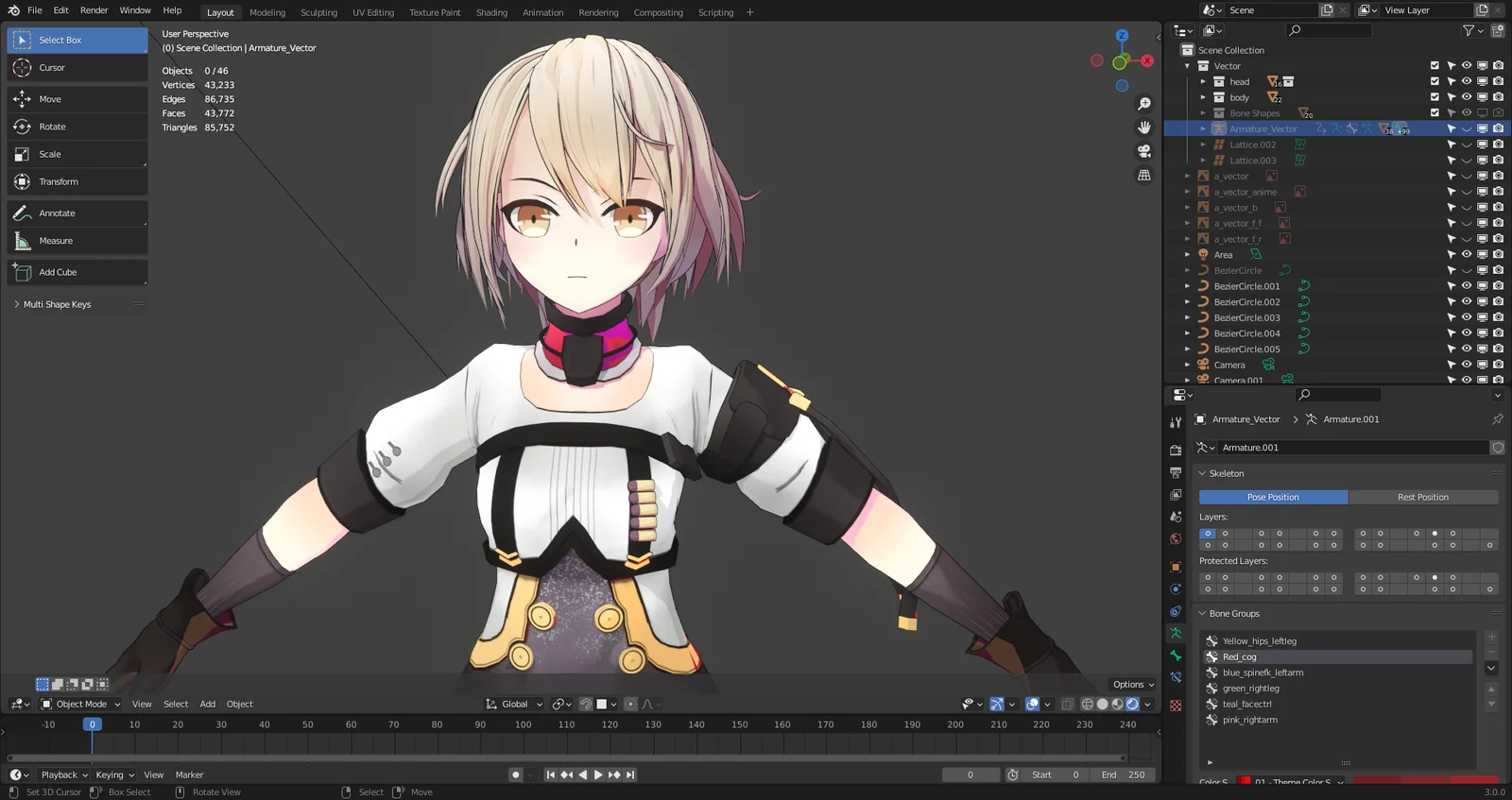1512x800 pixels.
Task: Expand the head collection in outliner
Action: (x=1203, y=81)
